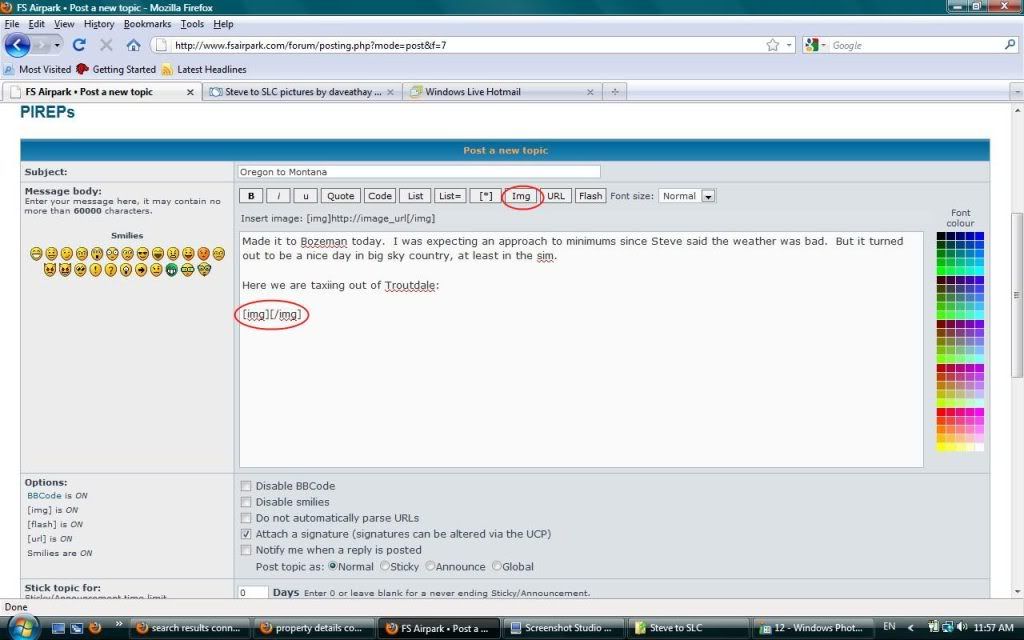The height and width of the screenshot is (640, 1024).
Task: Insert the red angry smiley
Action: click(203, 253)
